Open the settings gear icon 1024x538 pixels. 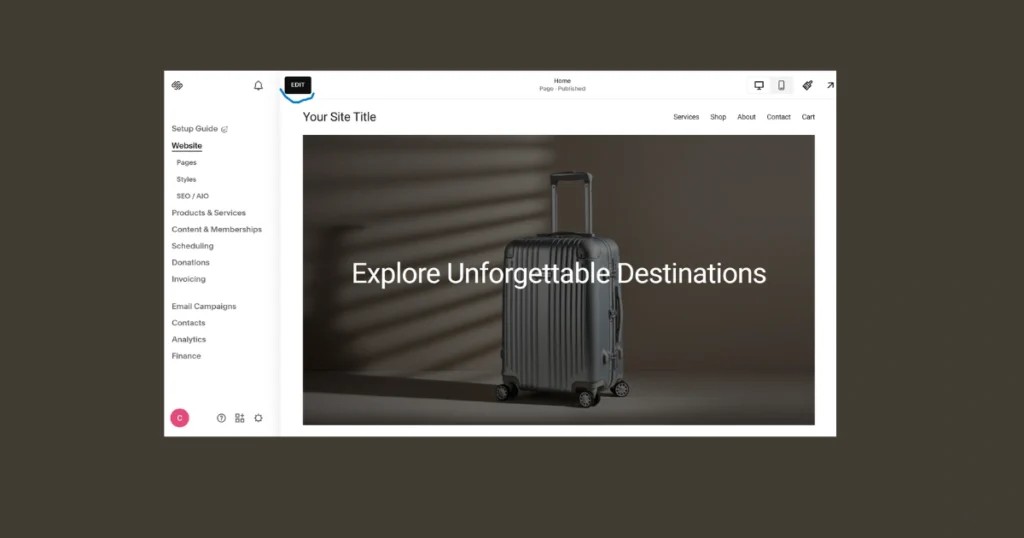click(259, 418)
